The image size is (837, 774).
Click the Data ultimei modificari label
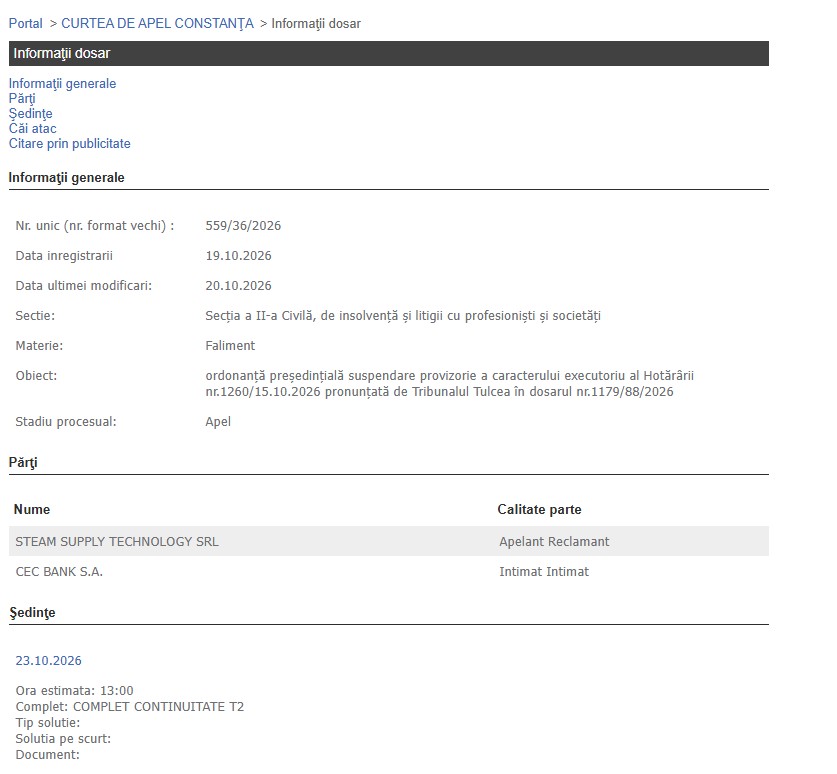(84, 285)
